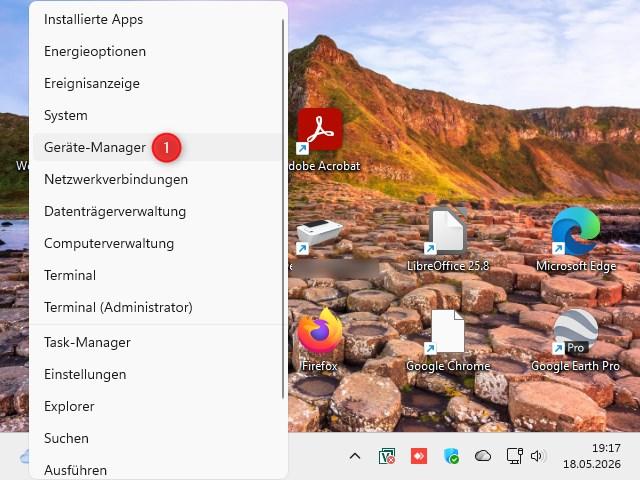The width and height of the screenshot is (640, 480).
Task: Open Installierte Apps from the menu
Action: click(157, 19)
